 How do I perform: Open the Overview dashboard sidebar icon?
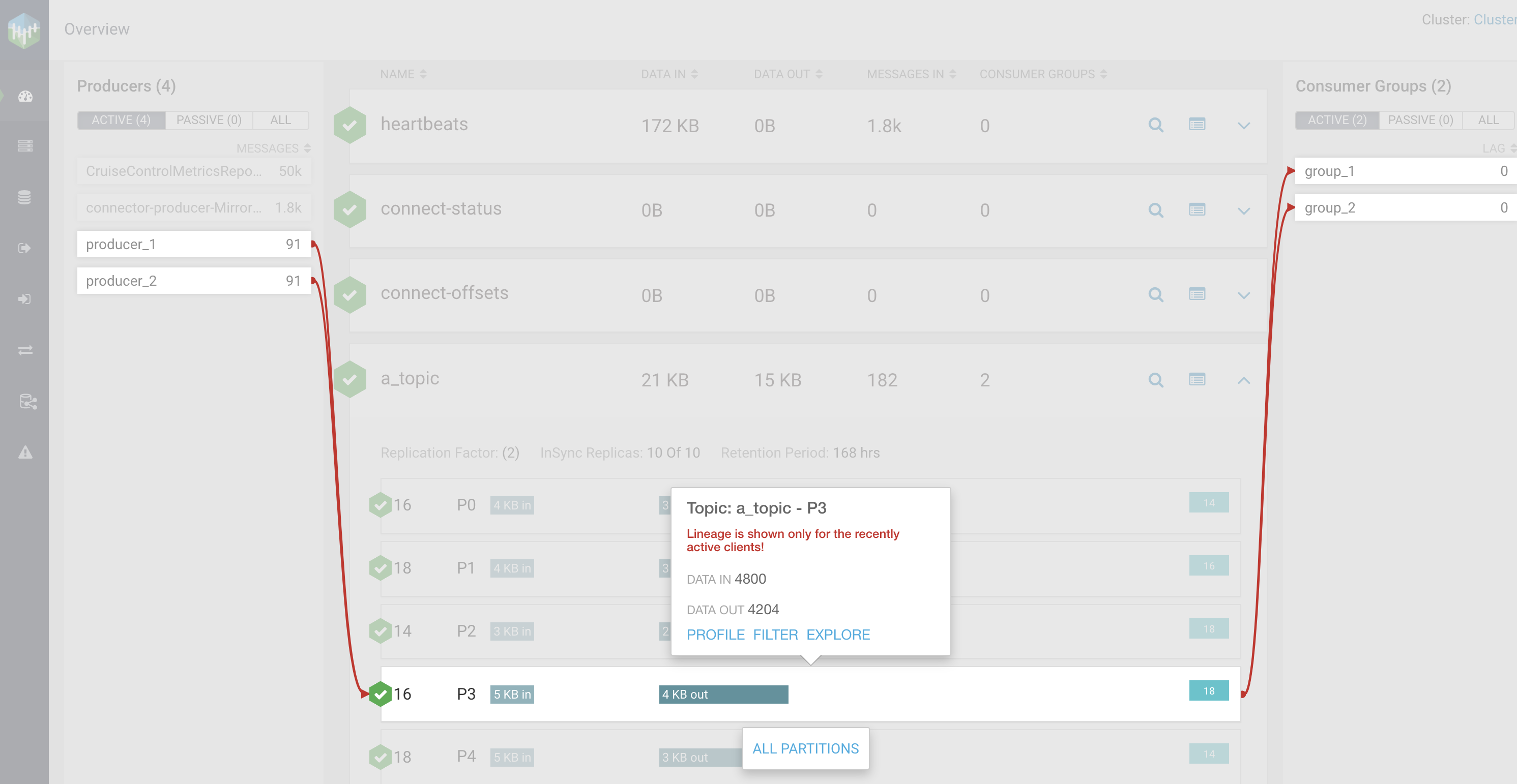click(25, 97)
